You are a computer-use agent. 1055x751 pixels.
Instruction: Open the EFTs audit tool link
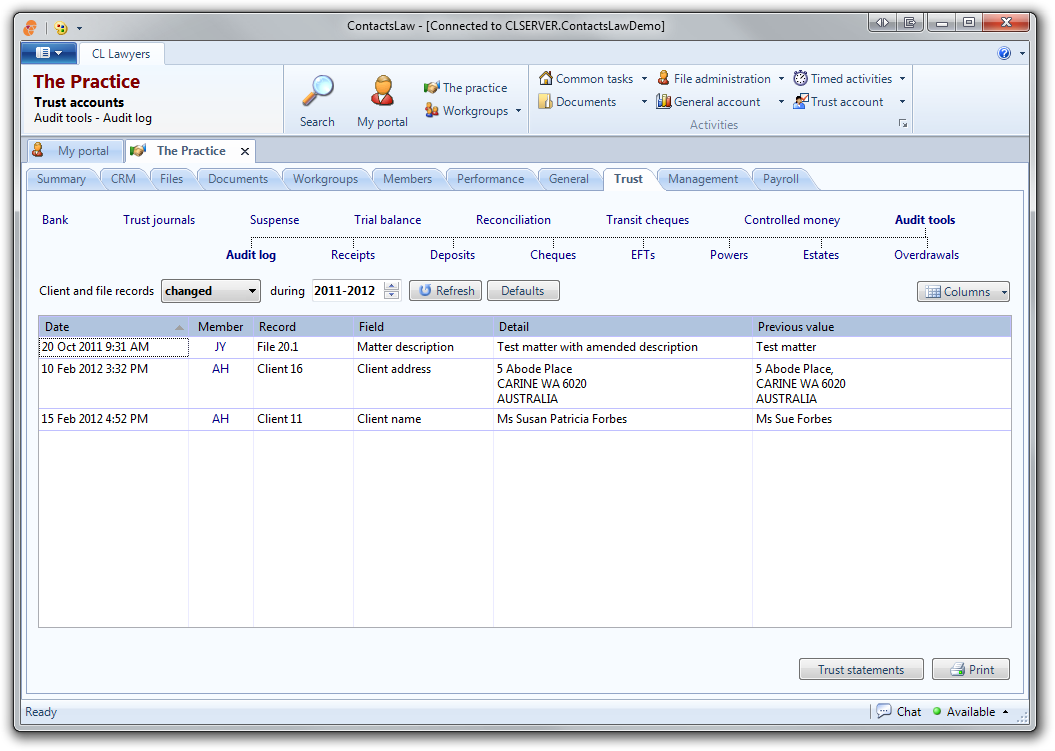(643, 255)
